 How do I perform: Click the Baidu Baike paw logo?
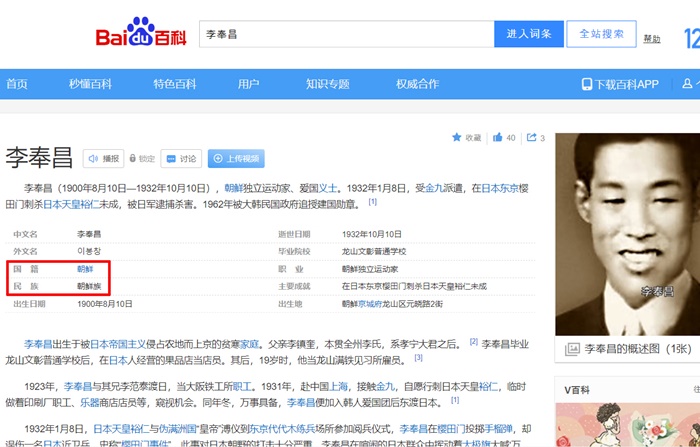pyautogui.click(x=141, y=32)
